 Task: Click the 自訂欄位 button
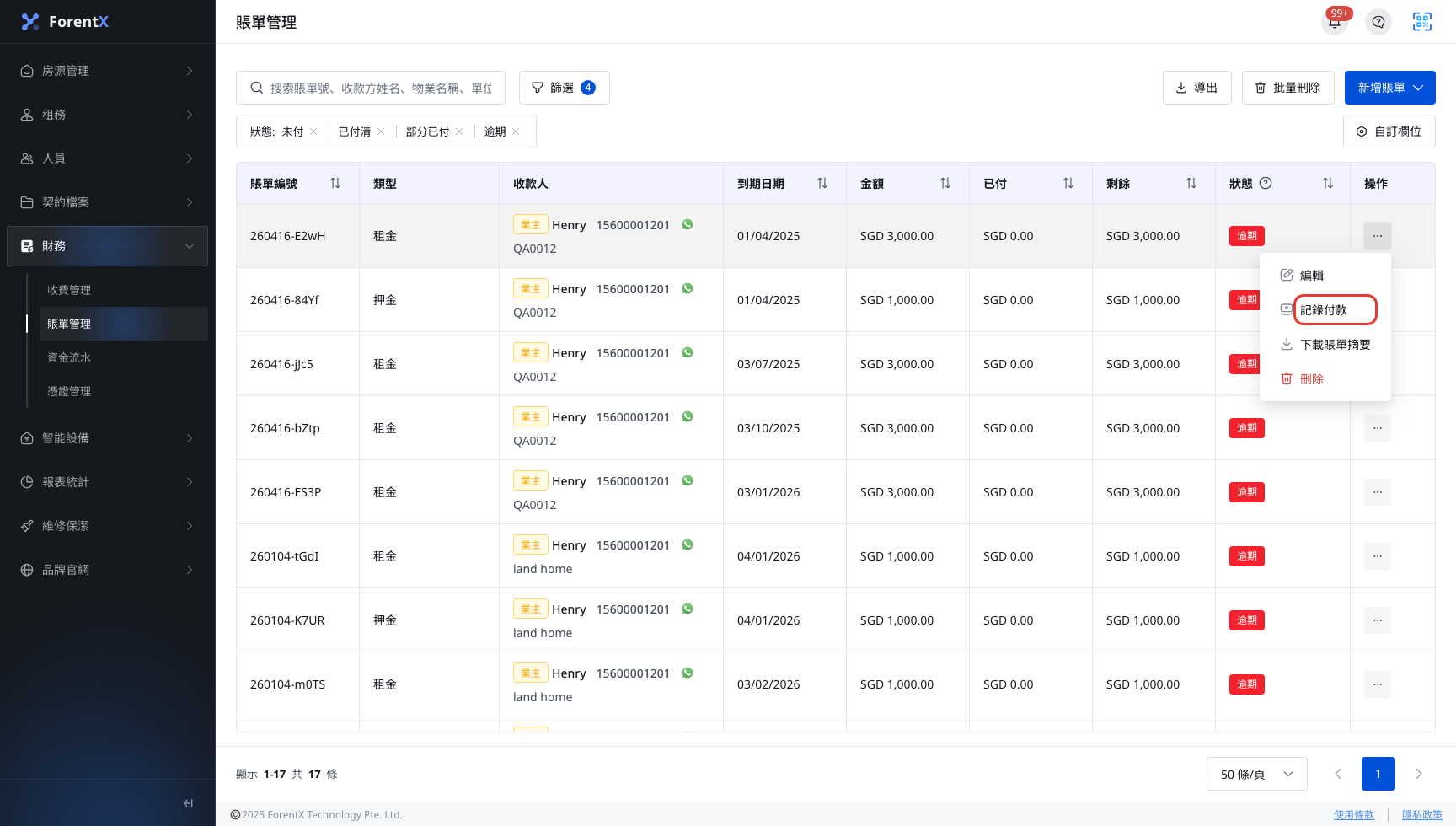1389,131
